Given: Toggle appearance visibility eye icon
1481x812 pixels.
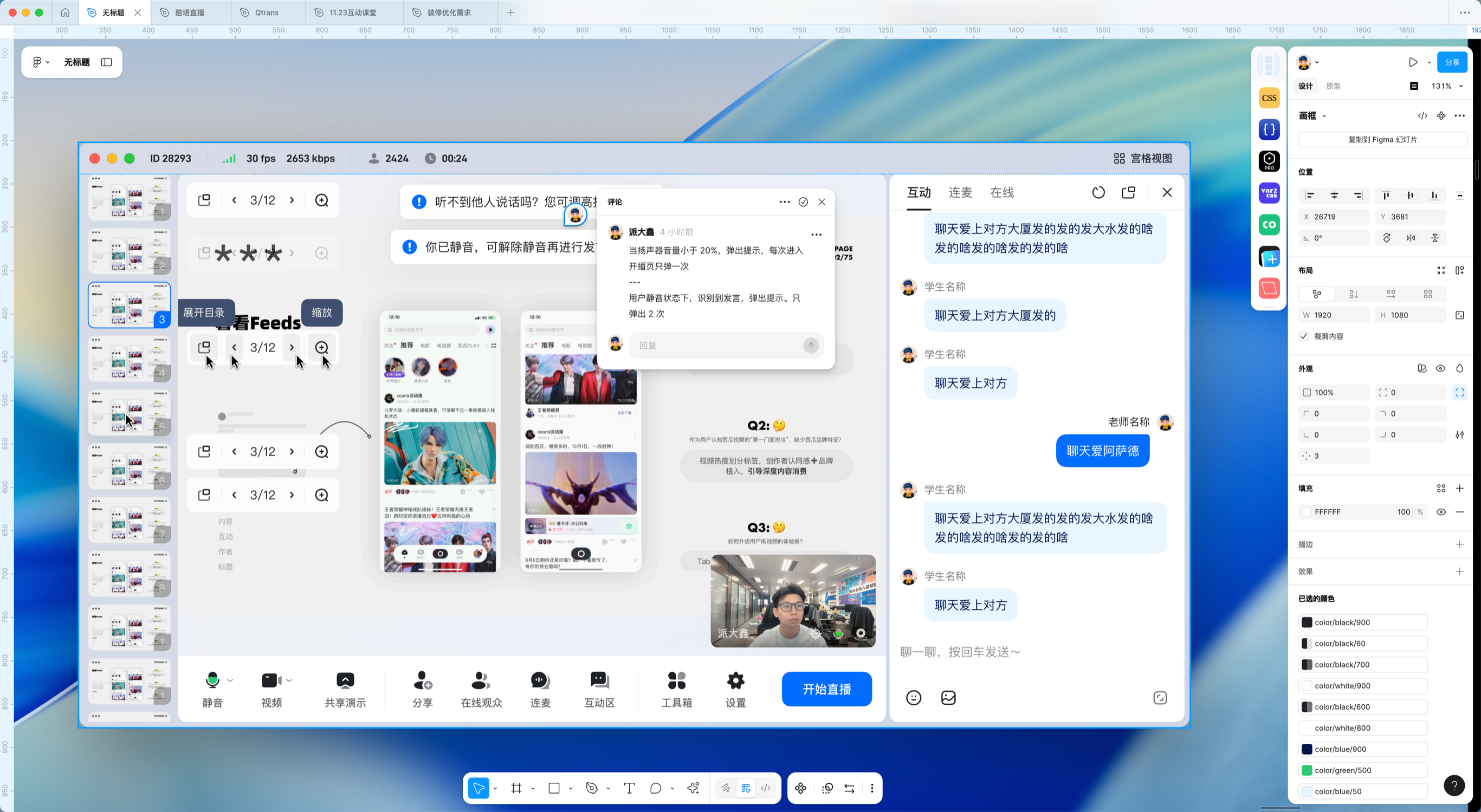Looking at the screenshot, I should coord(1440,368).
